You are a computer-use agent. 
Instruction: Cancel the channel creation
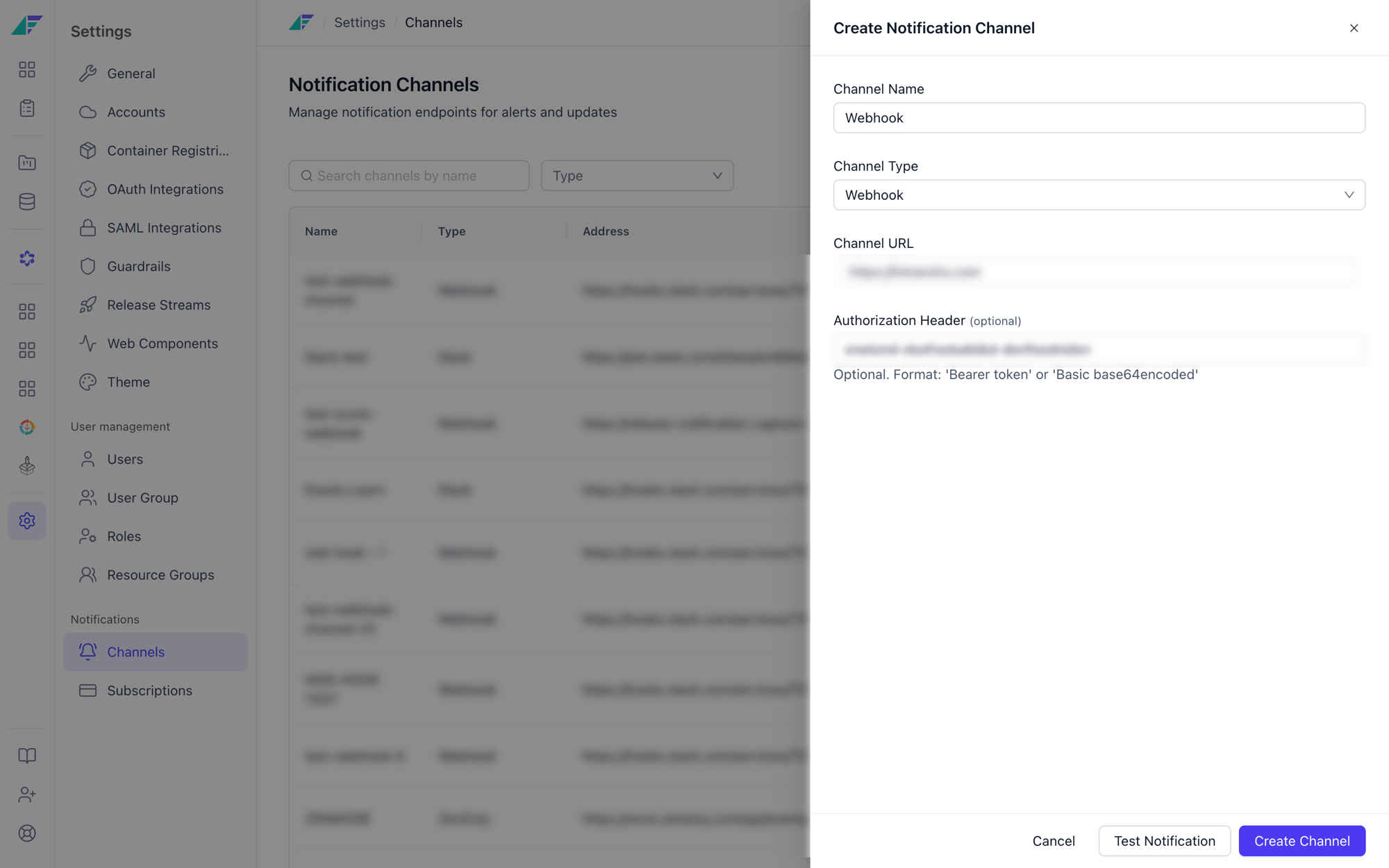click(1054, 841)
